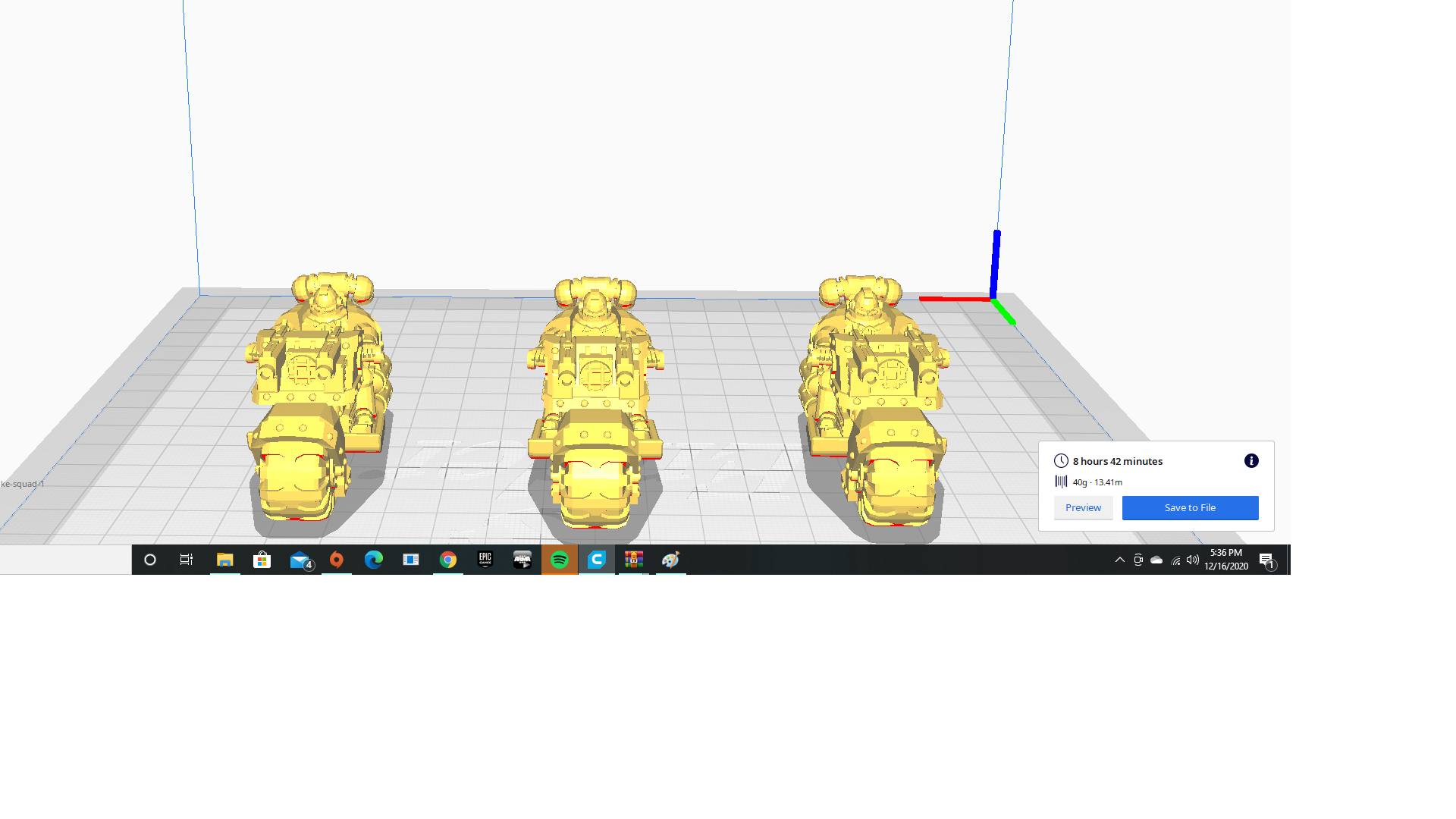
Task: Open WinRAR from the taskbar
Action: (634, 560)
